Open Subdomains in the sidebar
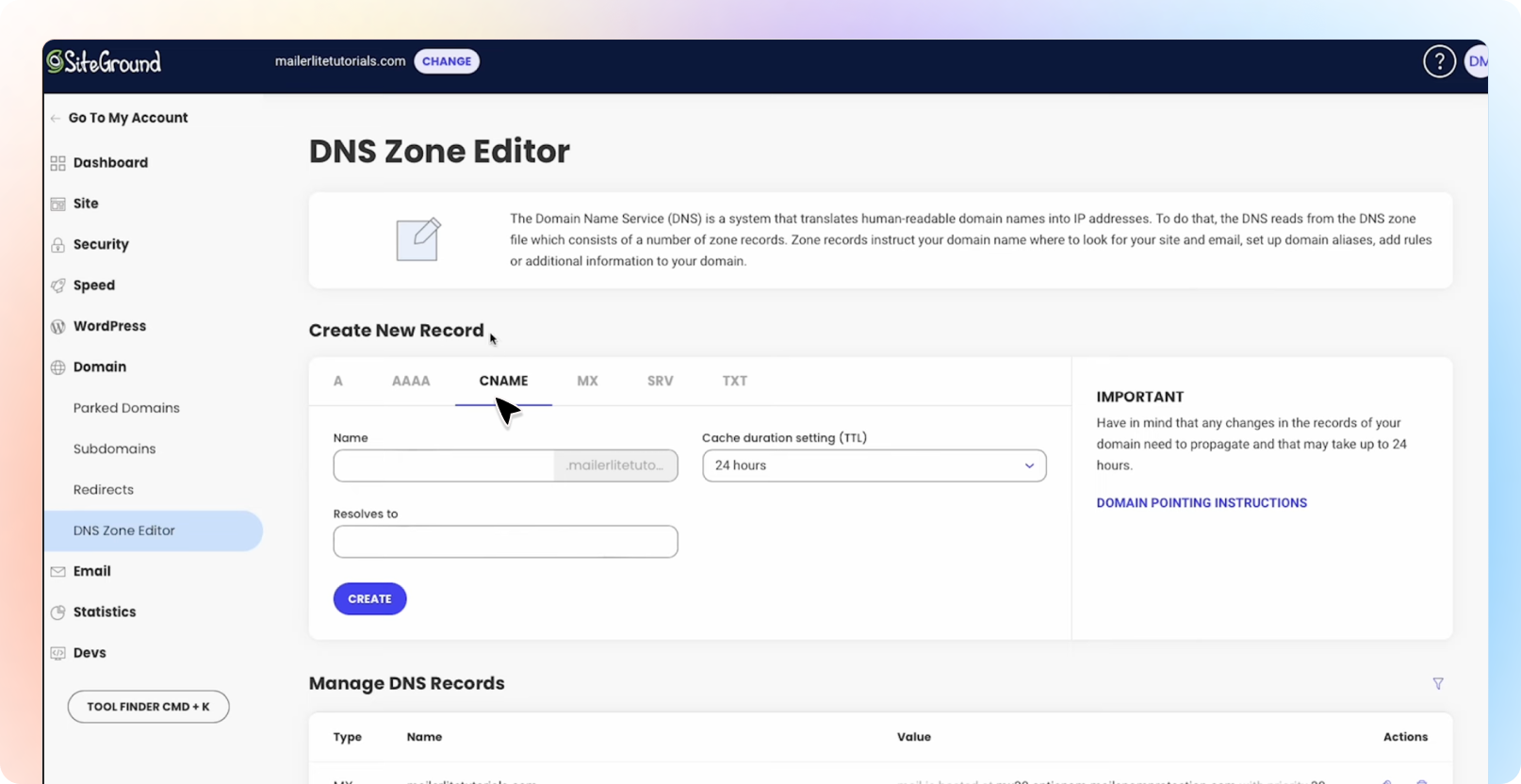This screenshot has height=784, width=1521. pyautogui.click(x=115, y=449)
